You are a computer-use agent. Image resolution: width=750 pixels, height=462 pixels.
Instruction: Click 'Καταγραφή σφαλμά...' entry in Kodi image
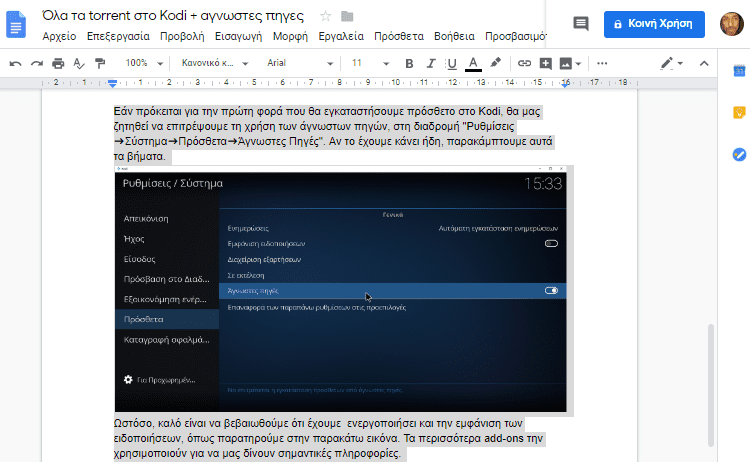tap(166, 340)
